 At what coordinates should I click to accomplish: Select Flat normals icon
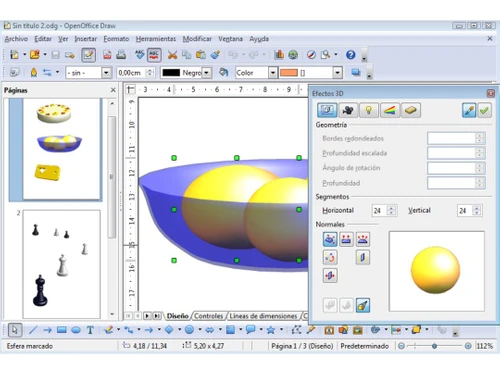(346, 240)
